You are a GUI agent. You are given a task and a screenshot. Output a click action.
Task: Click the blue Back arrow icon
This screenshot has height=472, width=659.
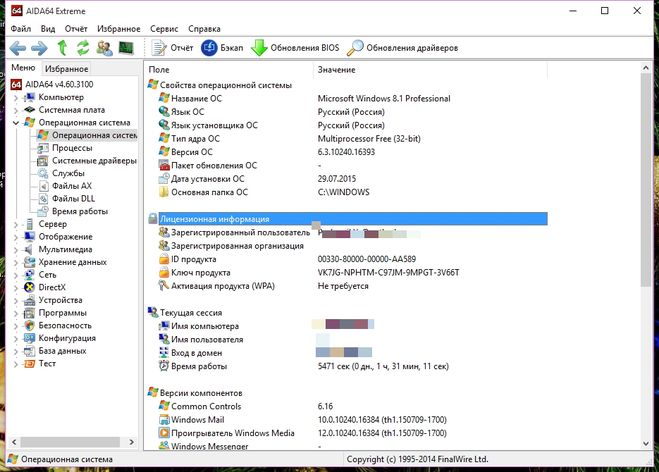[18, 48]
